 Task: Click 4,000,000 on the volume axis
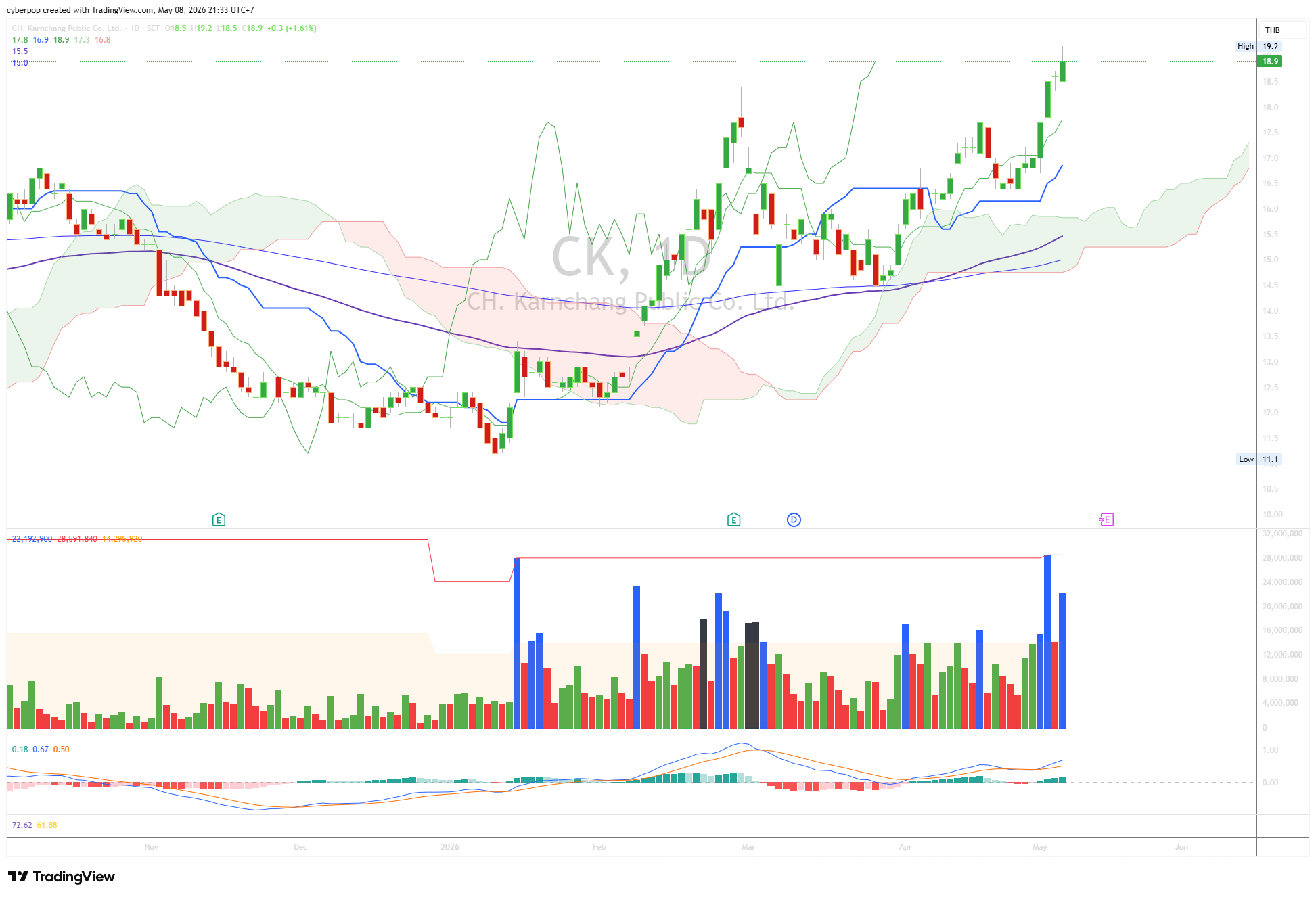(1280, 703)
